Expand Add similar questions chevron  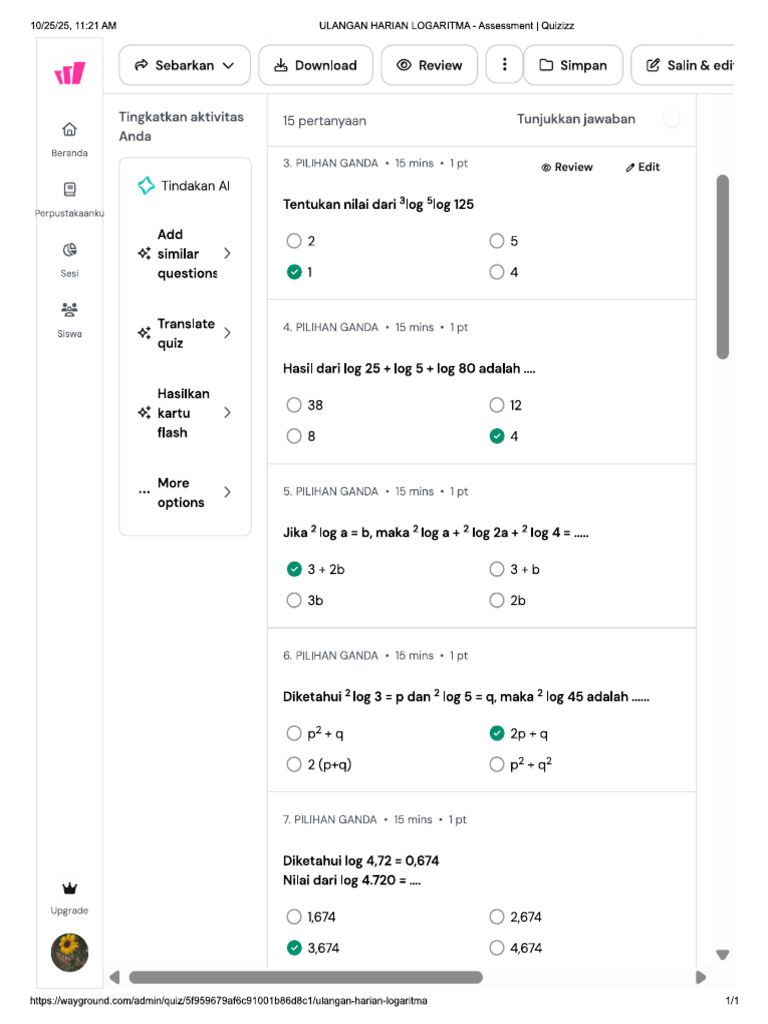227,253
